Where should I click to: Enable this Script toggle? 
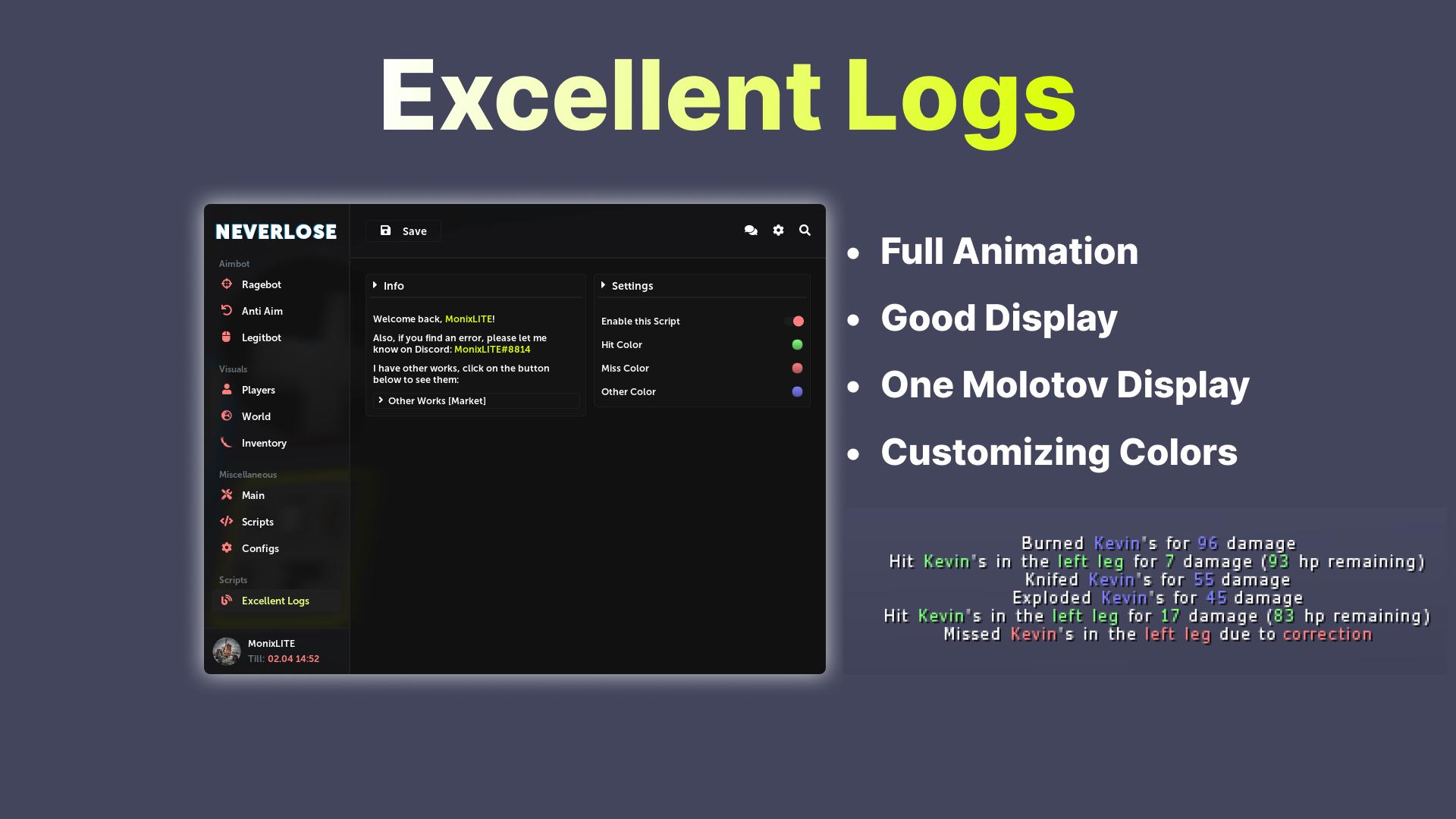click(x=795, y=321)
